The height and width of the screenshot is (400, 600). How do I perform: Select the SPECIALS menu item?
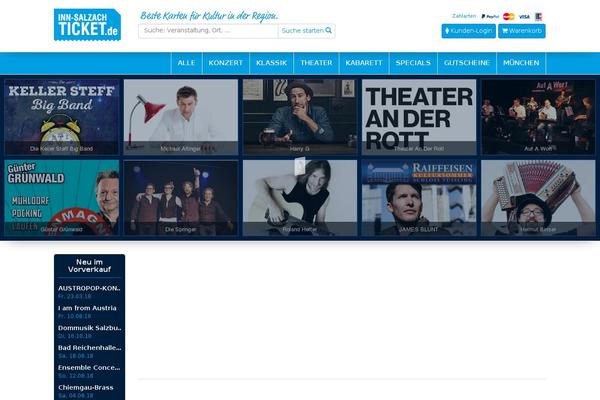coord(413,63)
